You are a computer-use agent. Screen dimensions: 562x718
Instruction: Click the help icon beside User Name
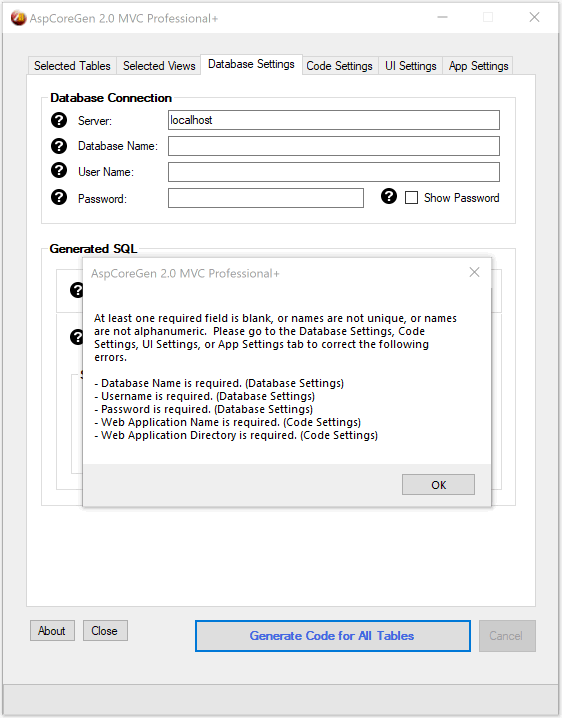pyautogui.click(x=59, y=170)
